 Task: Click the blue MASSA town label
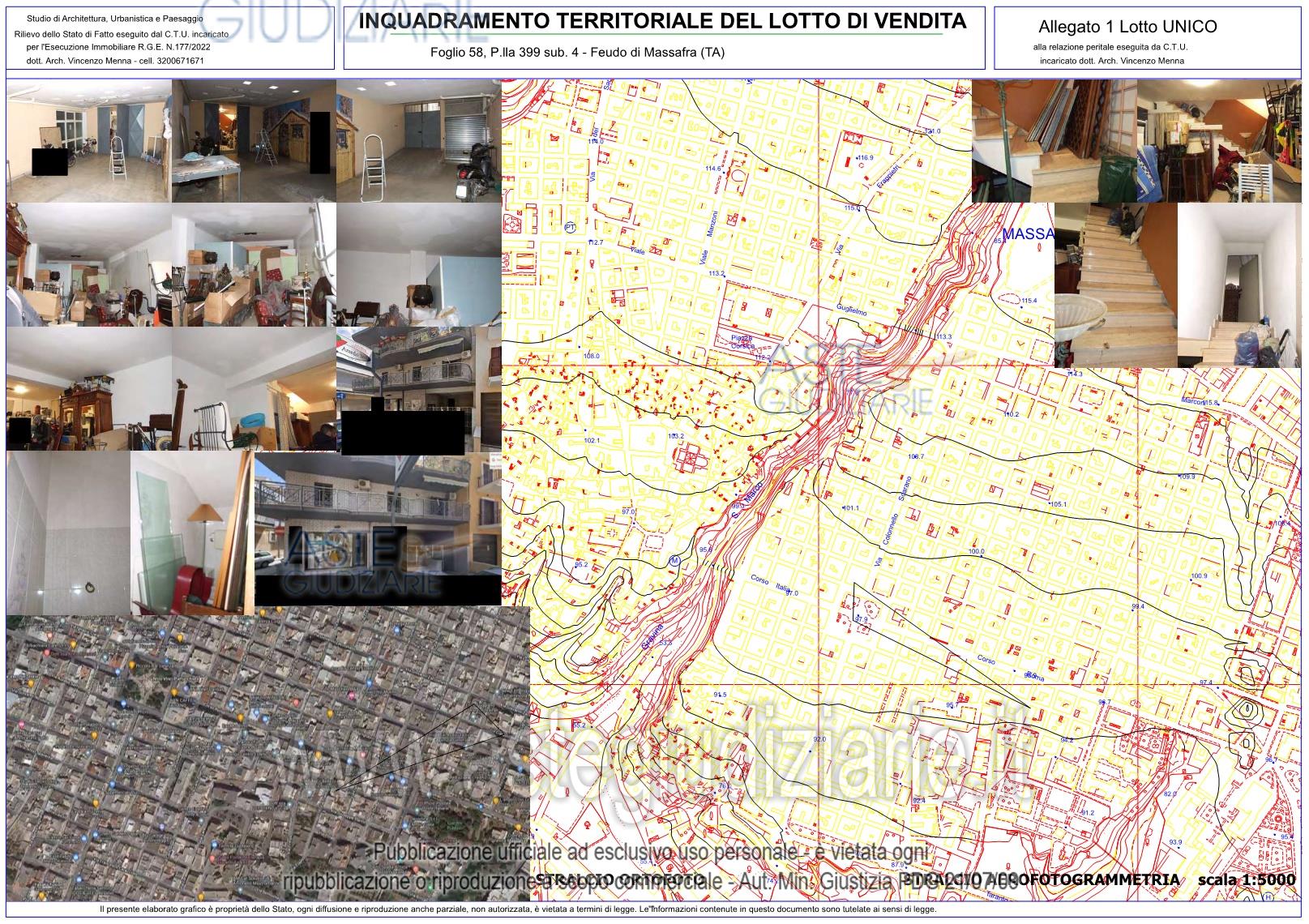click(1028, 234)
